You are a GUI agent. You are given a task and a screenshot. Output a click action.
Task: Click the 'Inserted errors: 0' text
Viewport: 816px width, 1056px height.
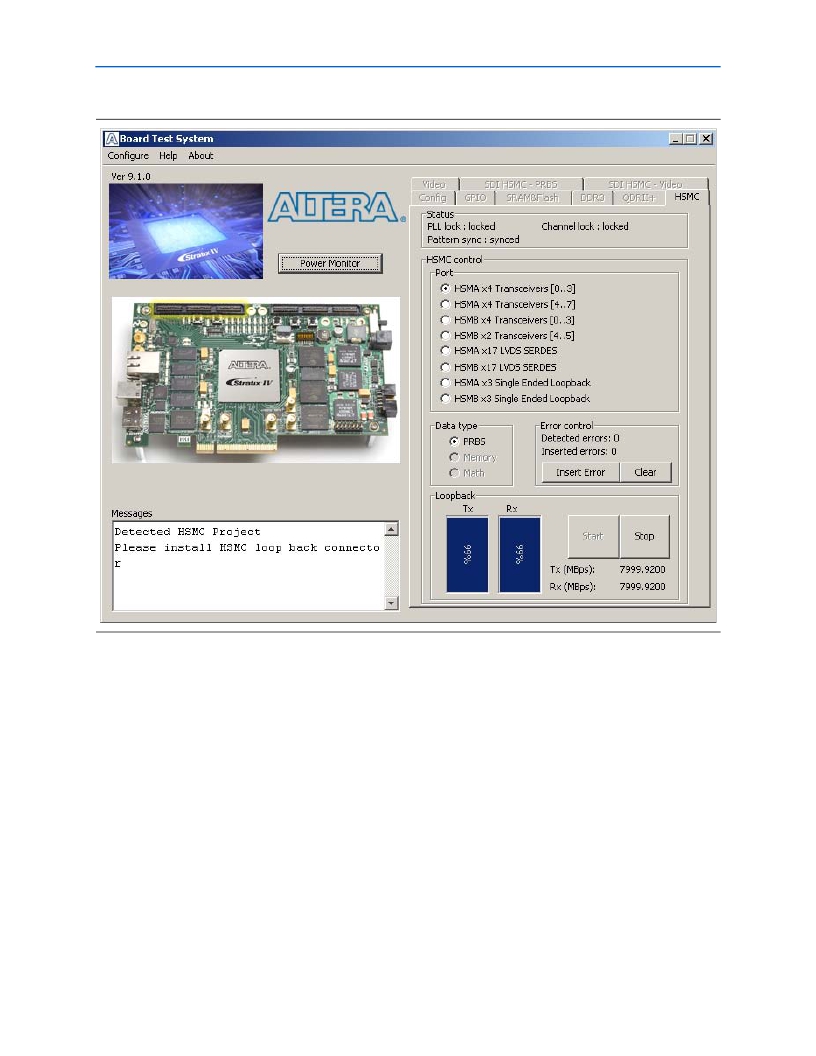(x=579, y=451)
